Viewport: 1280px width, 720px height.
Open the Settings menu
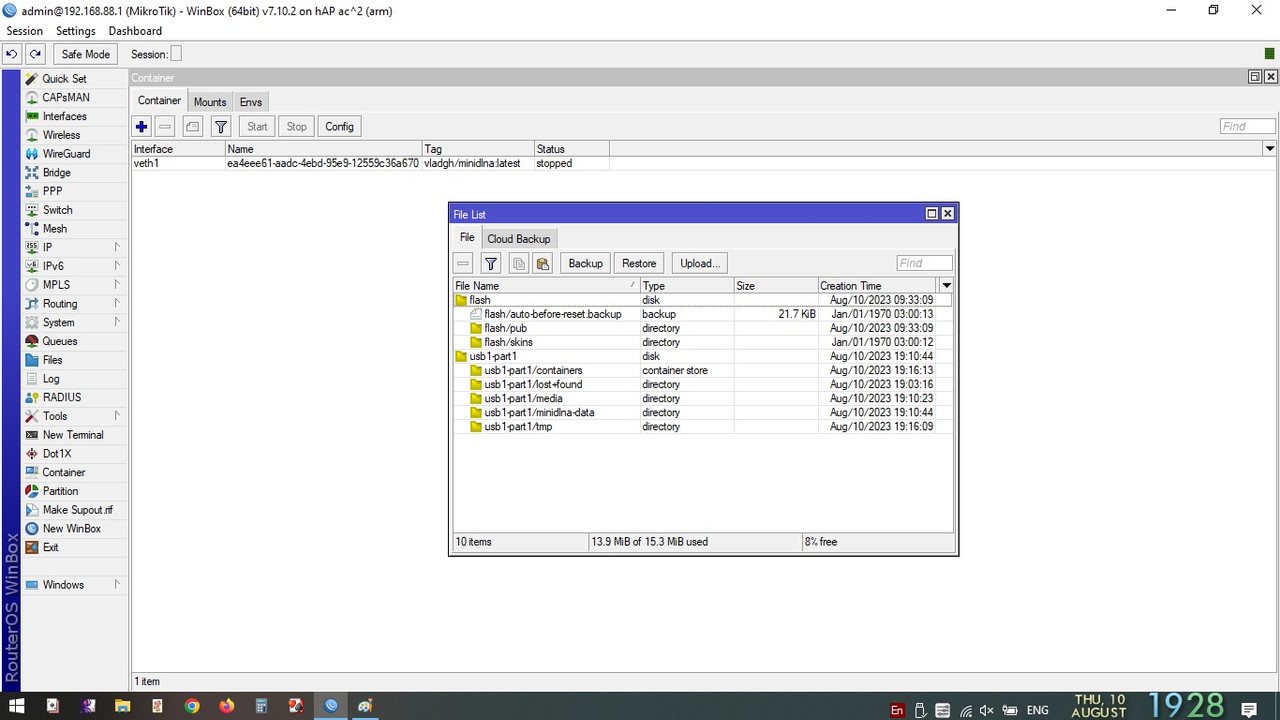pyautogui.click(x=76, y=31)
